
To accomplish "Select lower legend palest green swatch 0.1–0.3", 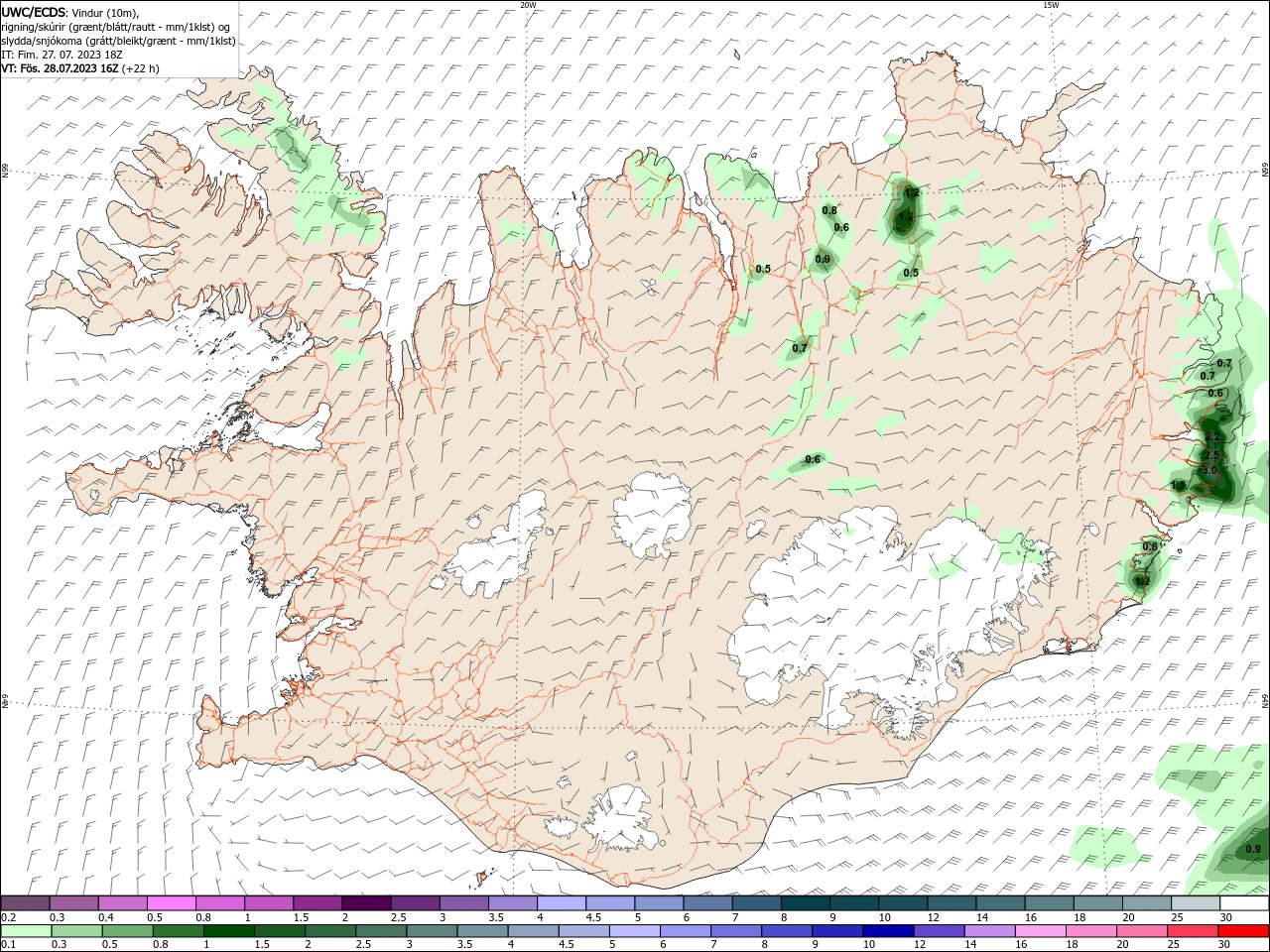I will [26, 930].
